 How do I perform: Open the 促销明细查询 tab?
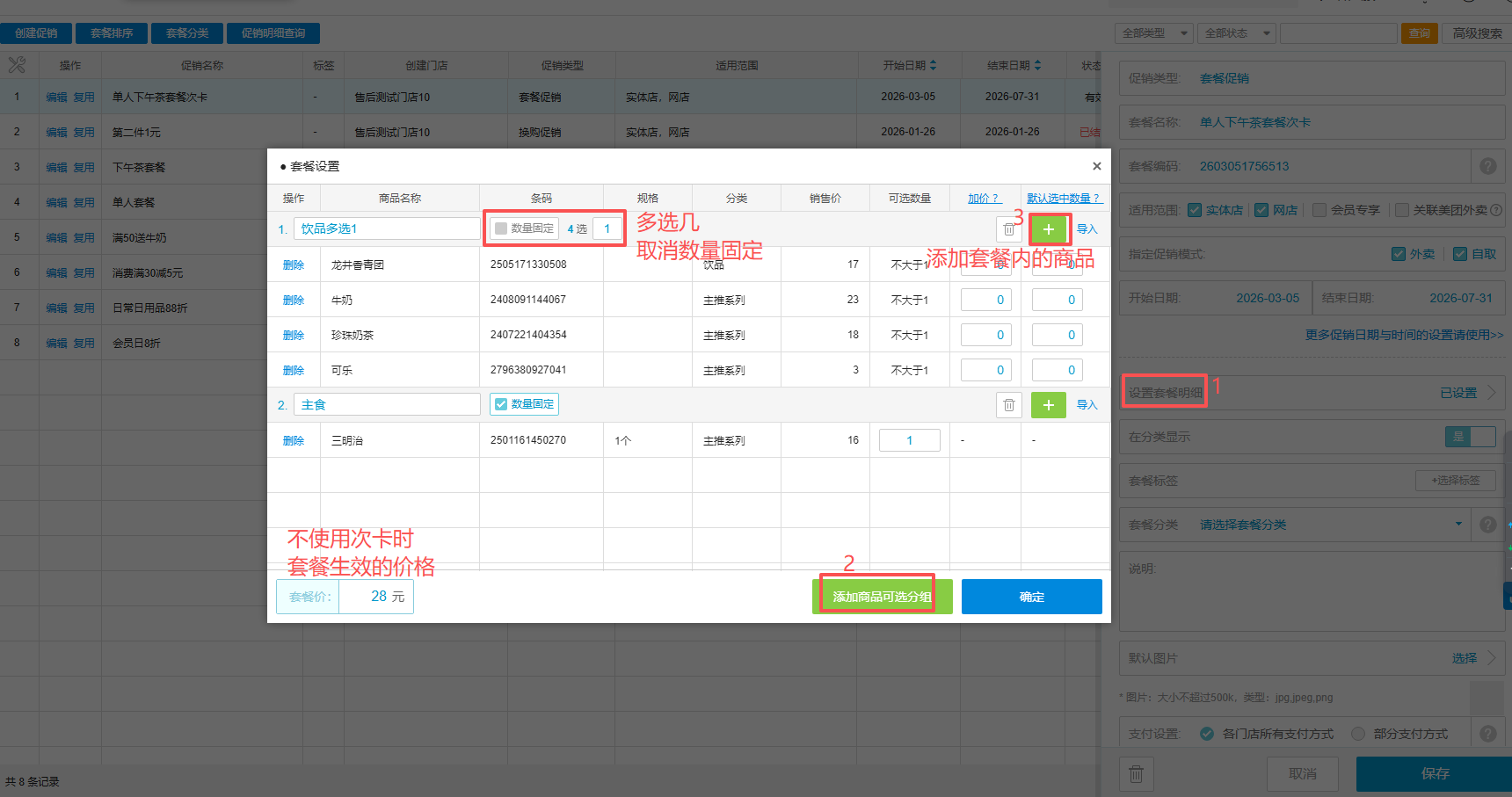(273, 33)
